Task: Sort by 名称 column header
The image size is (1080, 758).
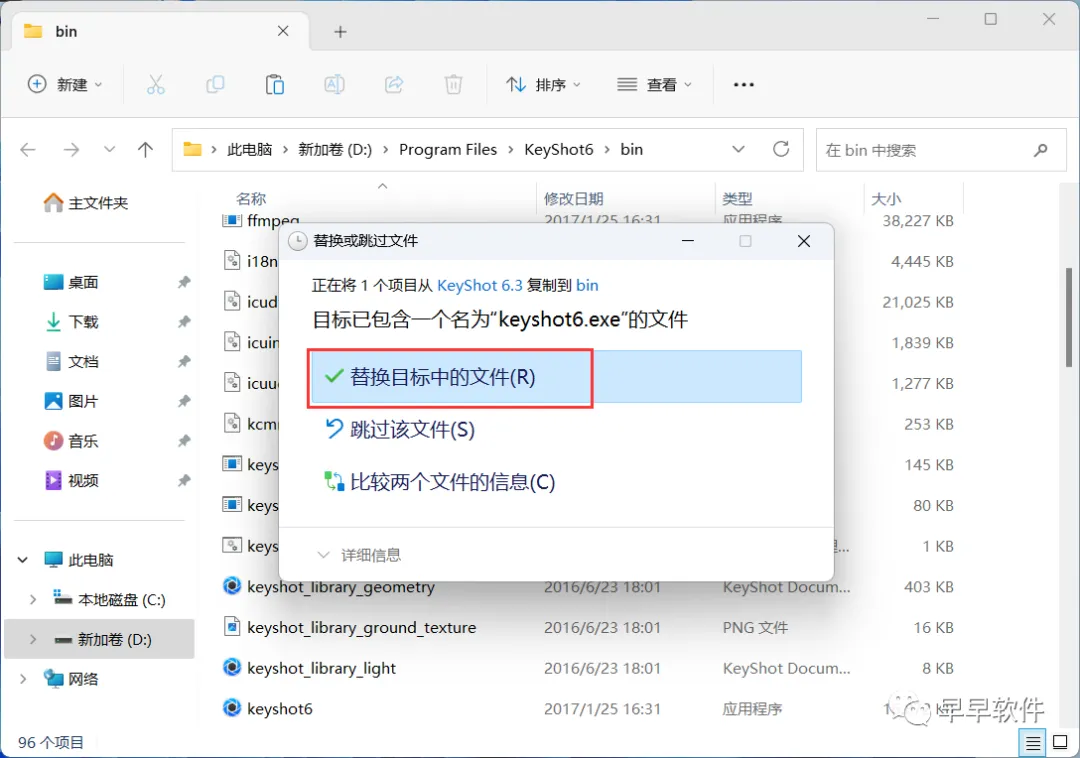Action: pyautogui.click(x=251, y=199)
